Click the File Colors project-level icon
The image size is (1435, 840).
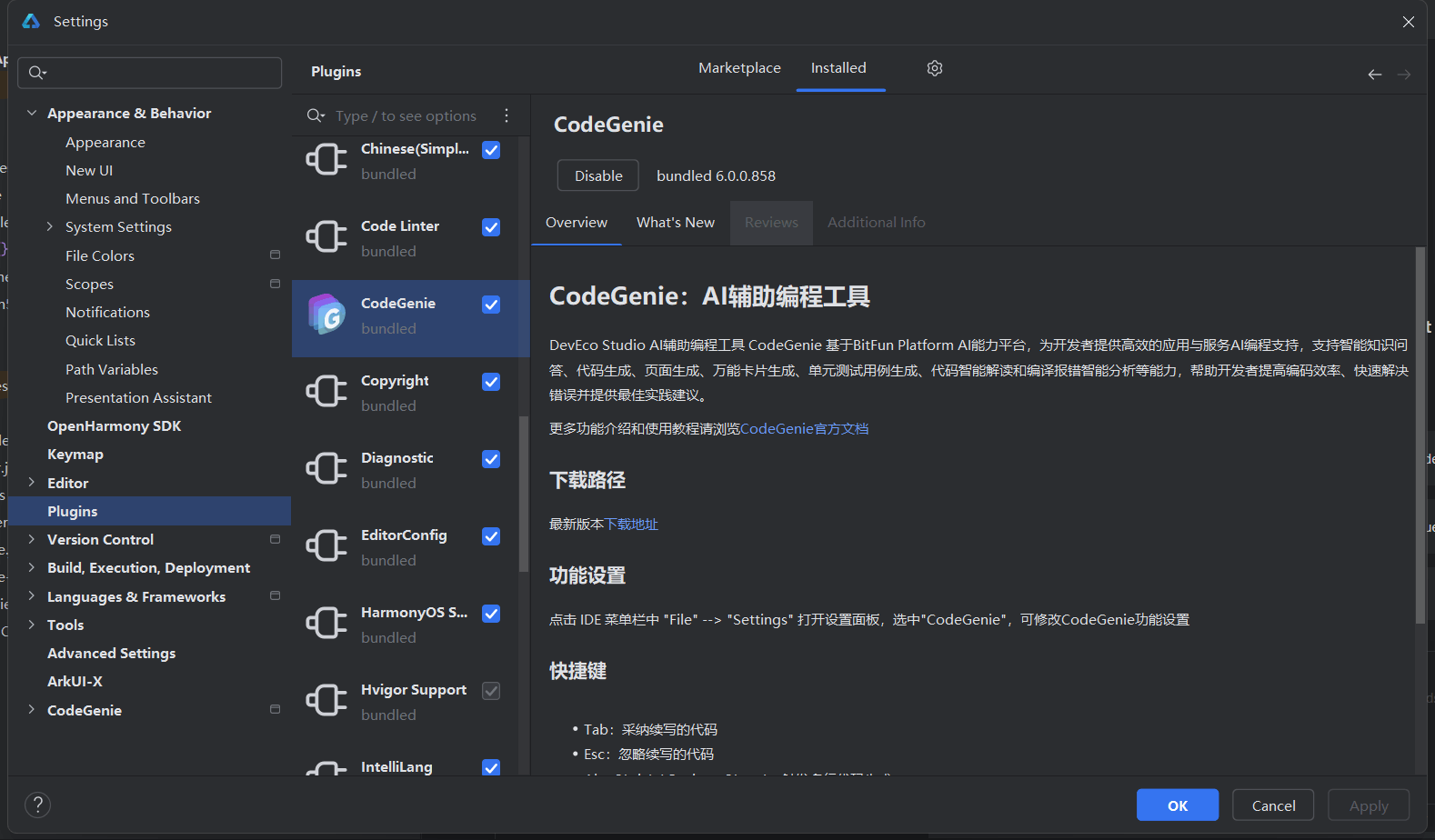(275, 255)
